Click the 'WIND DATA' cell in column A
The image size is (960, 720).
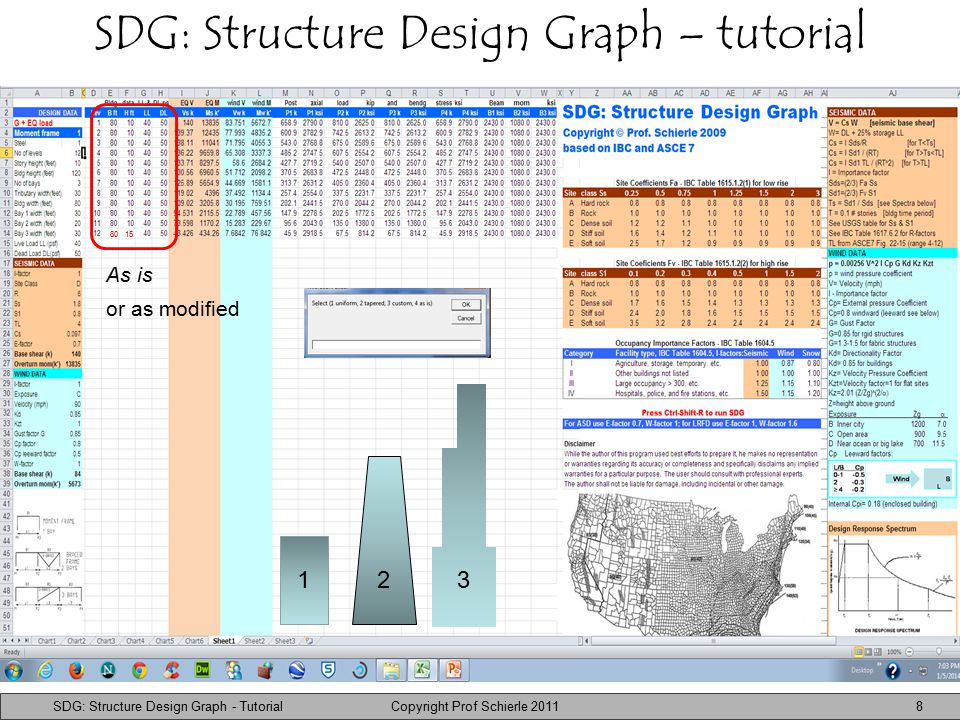coord(47,373)
